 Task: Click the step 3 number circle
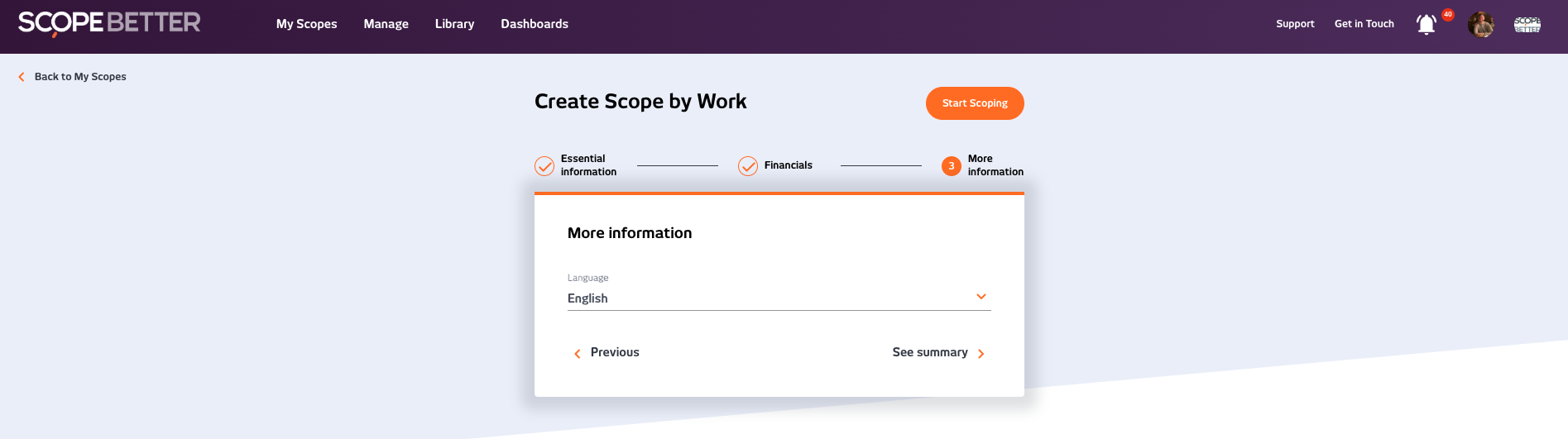(952, 166)
